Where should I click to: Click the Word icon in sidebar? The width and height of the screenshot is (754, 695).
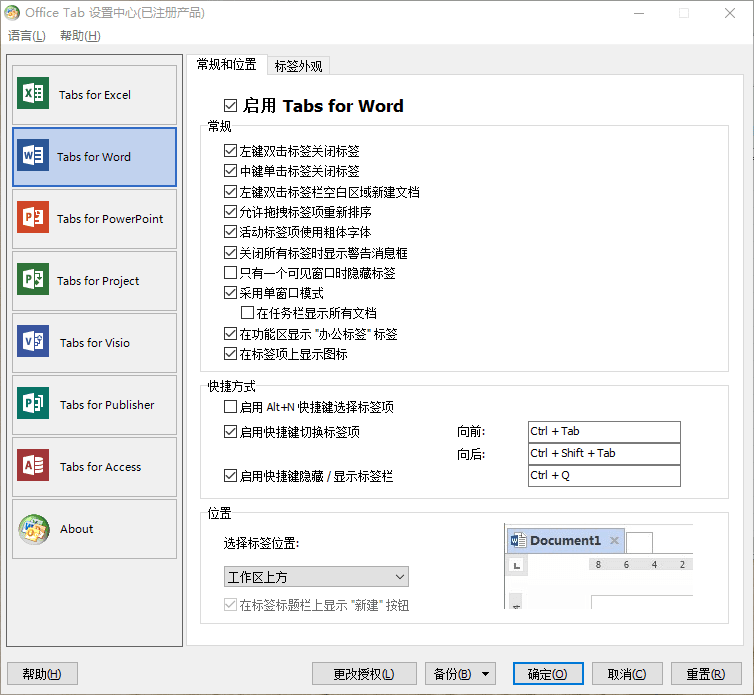(x=33, y=155)
